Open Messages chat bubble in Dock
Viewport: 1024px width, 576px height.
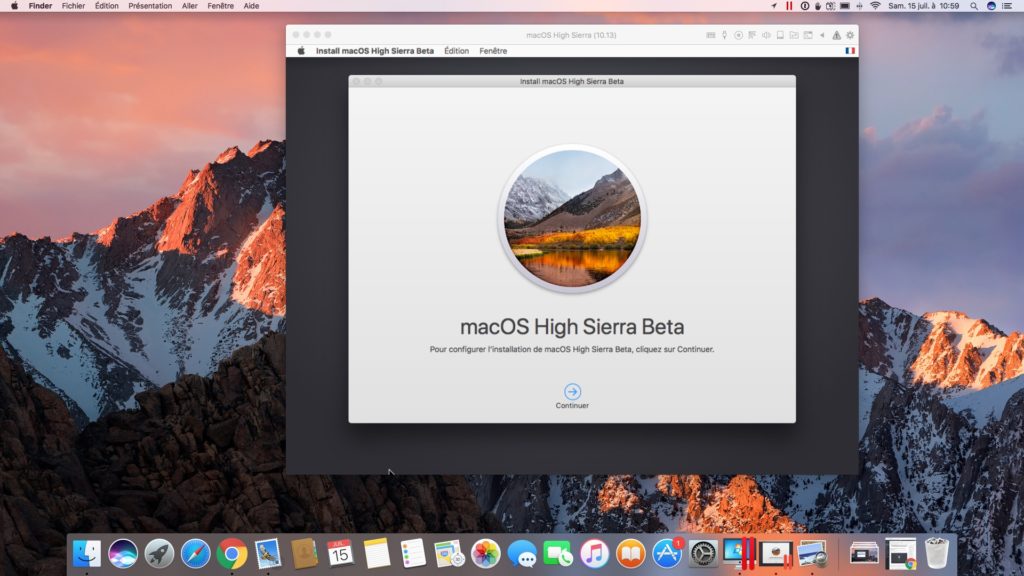coord(522,554)
